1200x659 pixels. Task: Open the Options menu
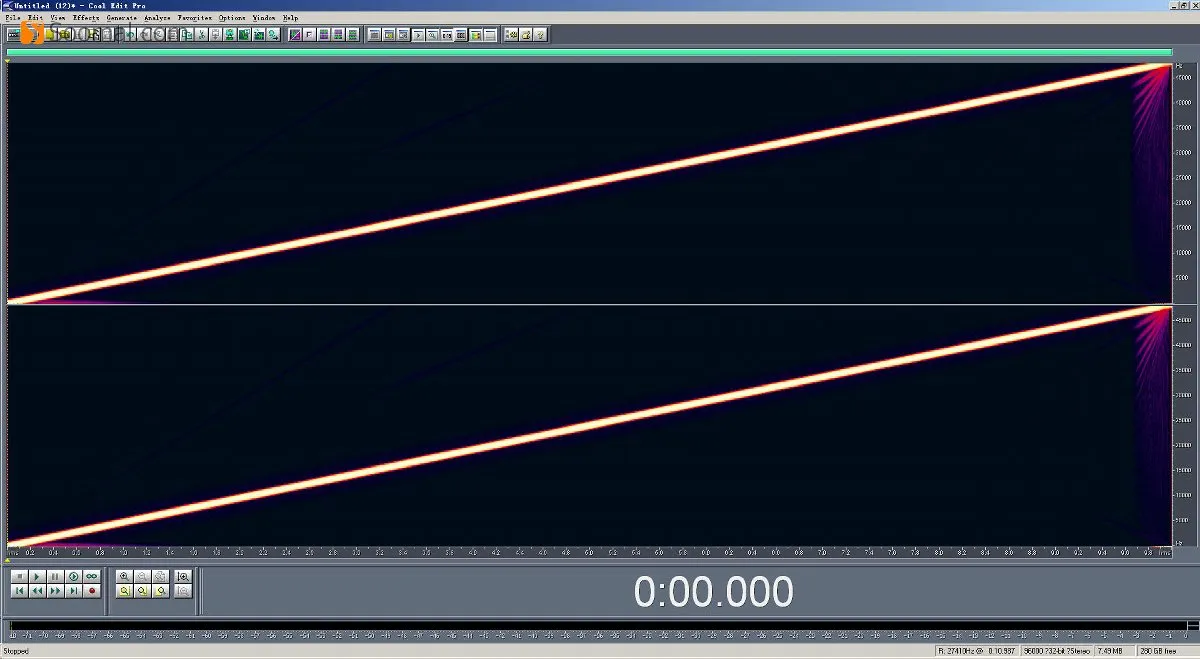coord(232,18)
